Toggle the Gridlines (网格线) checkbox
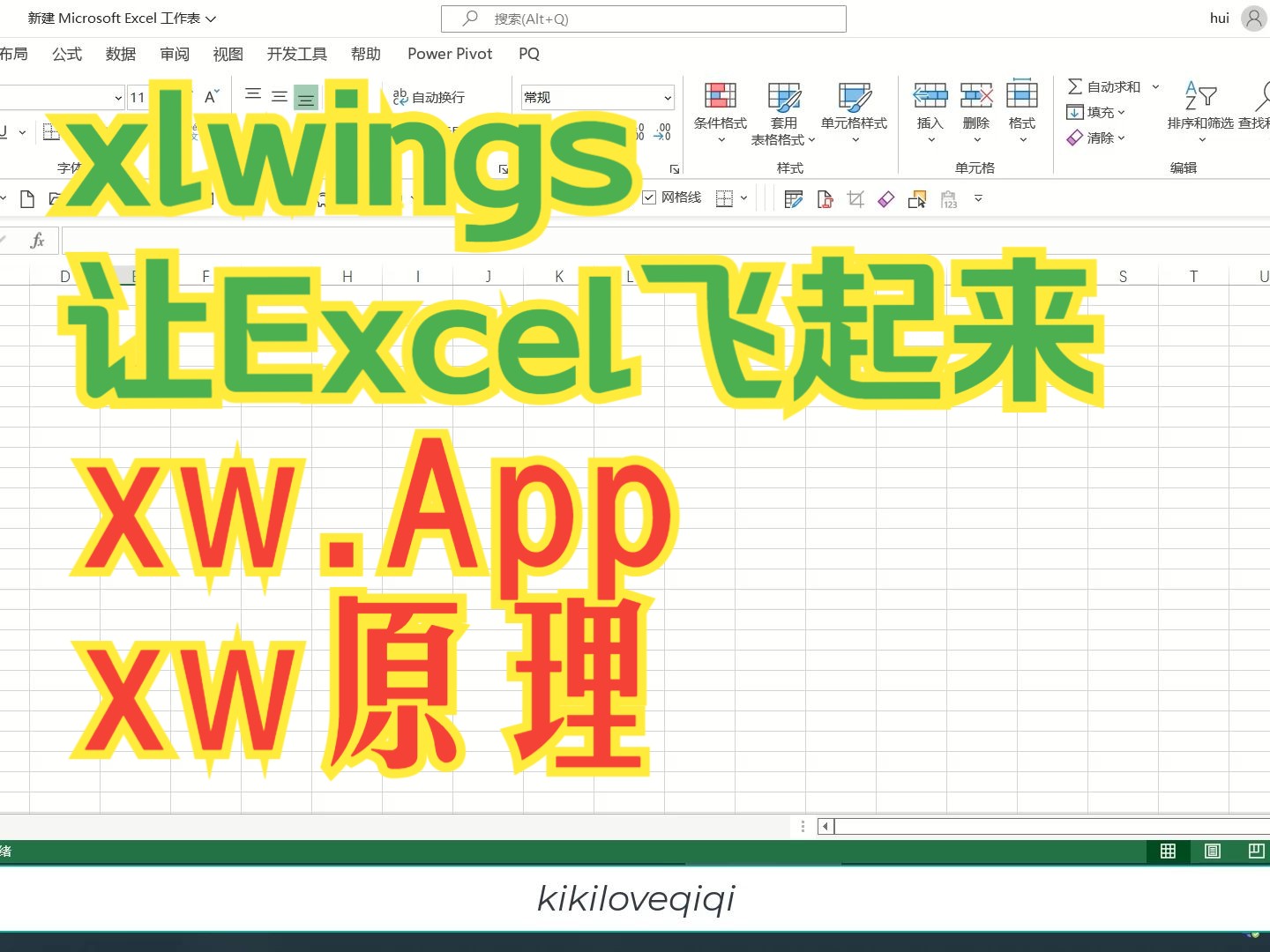 649,197
